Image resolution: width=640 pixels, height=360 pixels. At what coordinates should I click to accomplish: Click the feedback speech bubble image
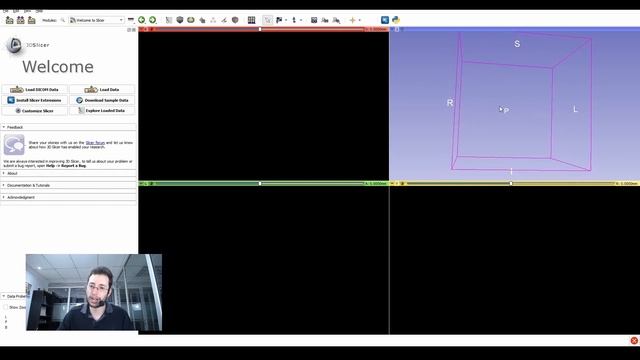(x=14, y=145)
